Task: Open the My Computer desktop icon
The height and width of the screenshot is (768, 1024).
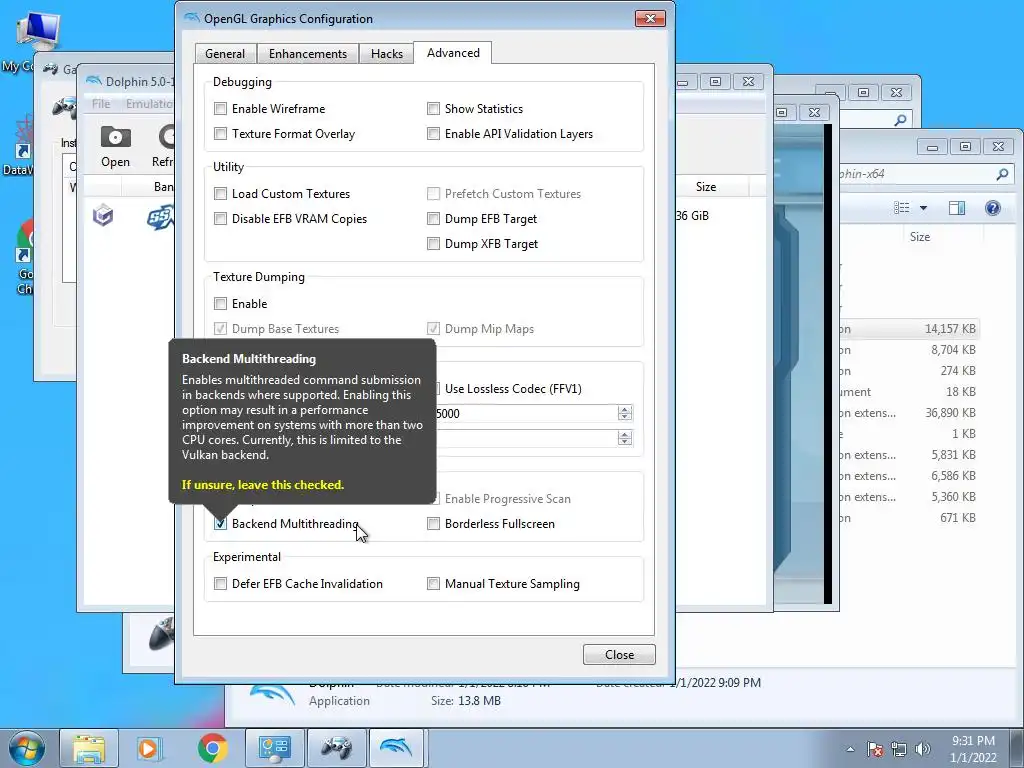Action: [37, 31]
